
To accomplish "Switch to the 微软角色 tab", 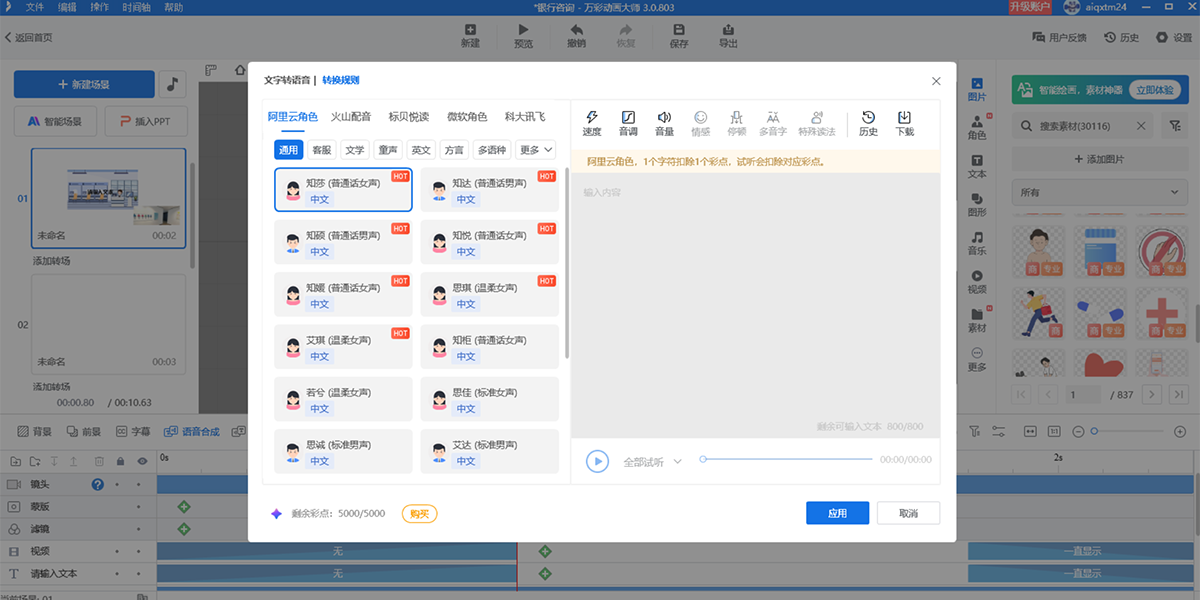I will 467,117.
